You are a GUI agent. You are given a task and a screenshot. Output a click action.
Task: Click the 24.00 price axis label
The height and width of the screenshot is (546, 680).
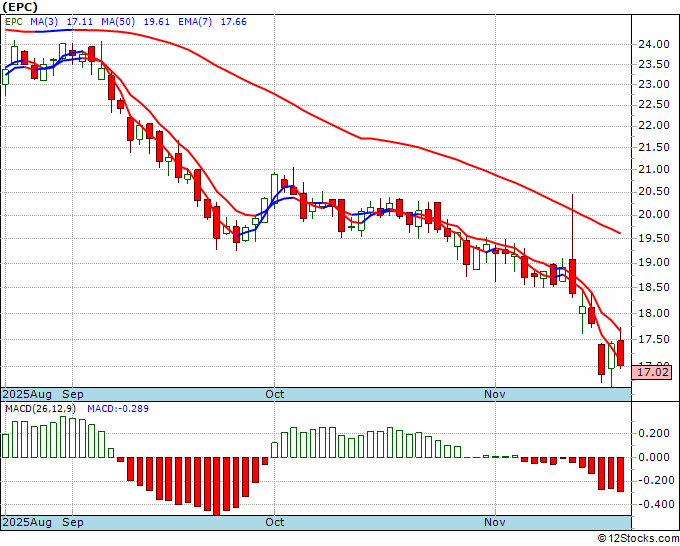click(x=654, y=44)
